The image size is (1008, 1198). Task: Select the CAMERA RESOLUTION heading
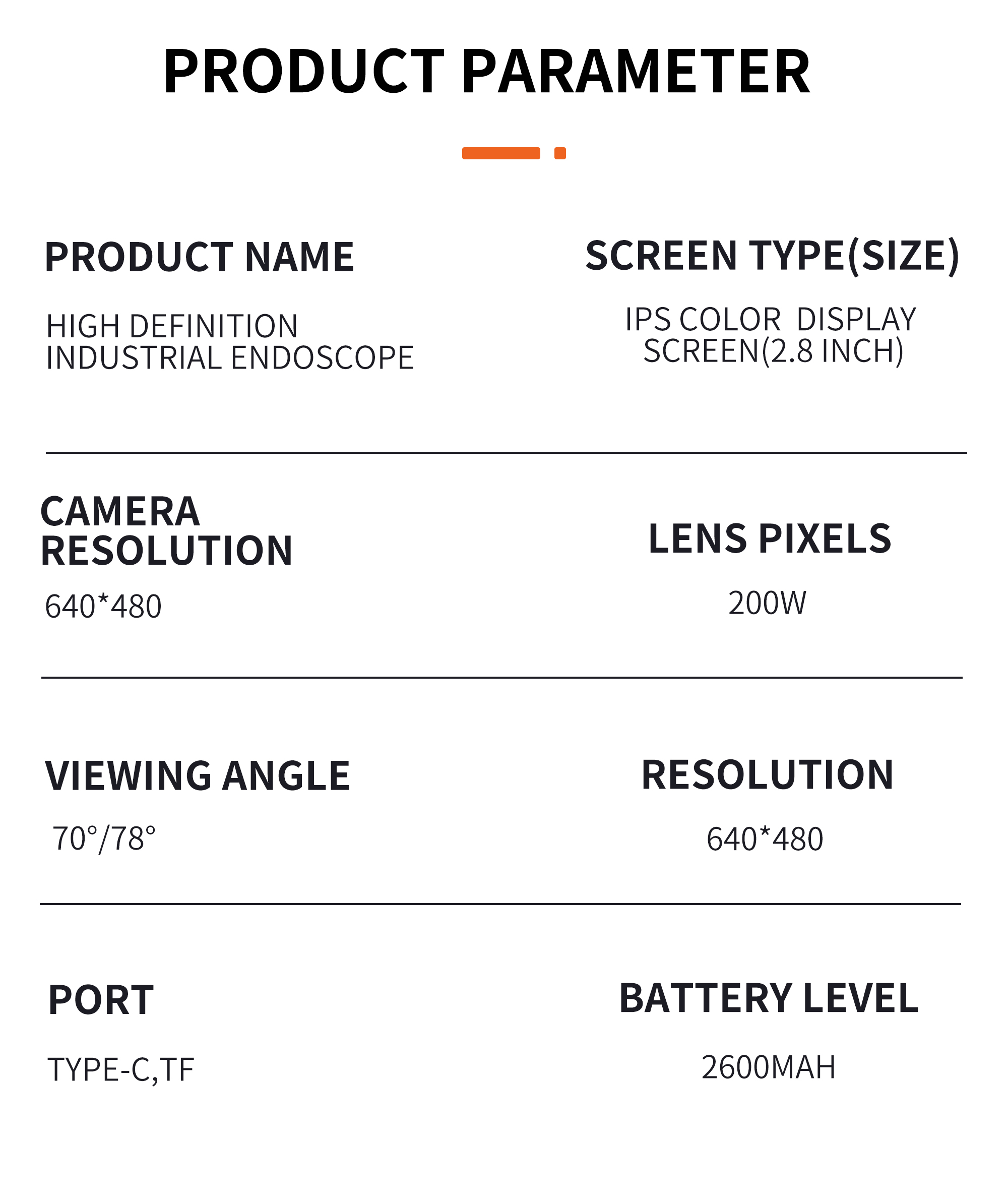166,531
